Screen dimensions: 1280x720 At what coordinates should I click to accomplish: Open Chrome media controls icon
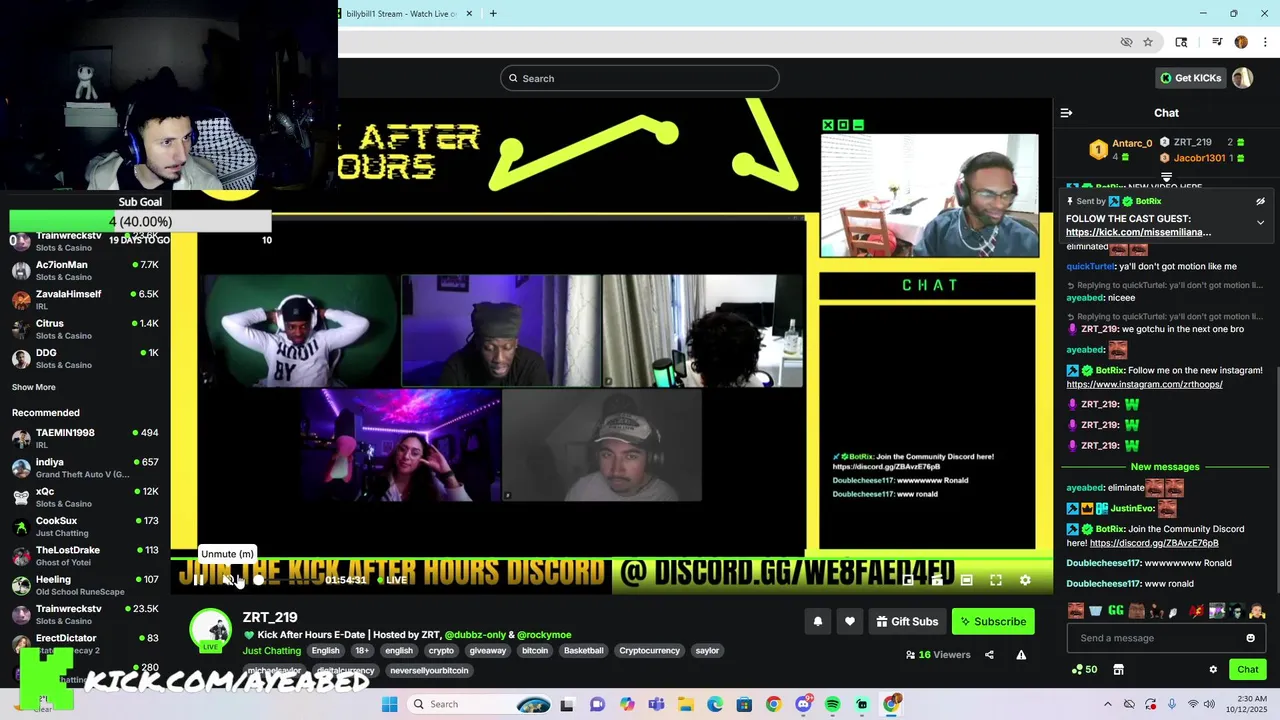[1217, 42]
